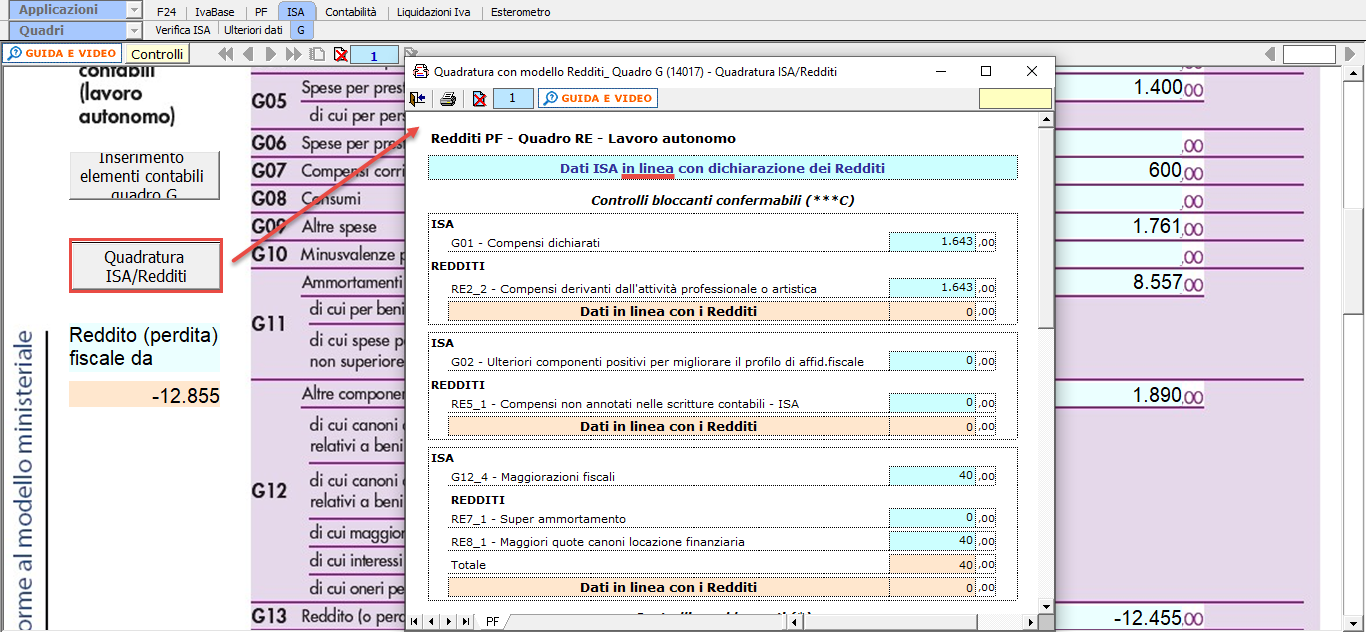Click the copy pages icon in main toolbar
The width and height of the screenshot is (1366, 632).
(317, 54)
